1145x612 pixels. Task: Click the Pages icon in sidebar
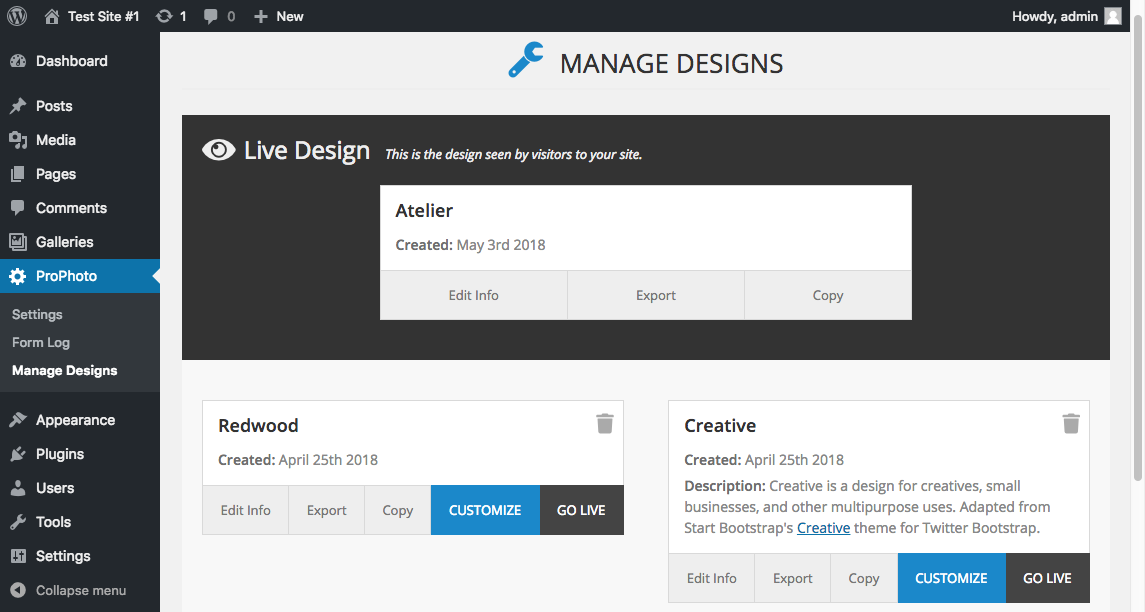coord(18,174)
